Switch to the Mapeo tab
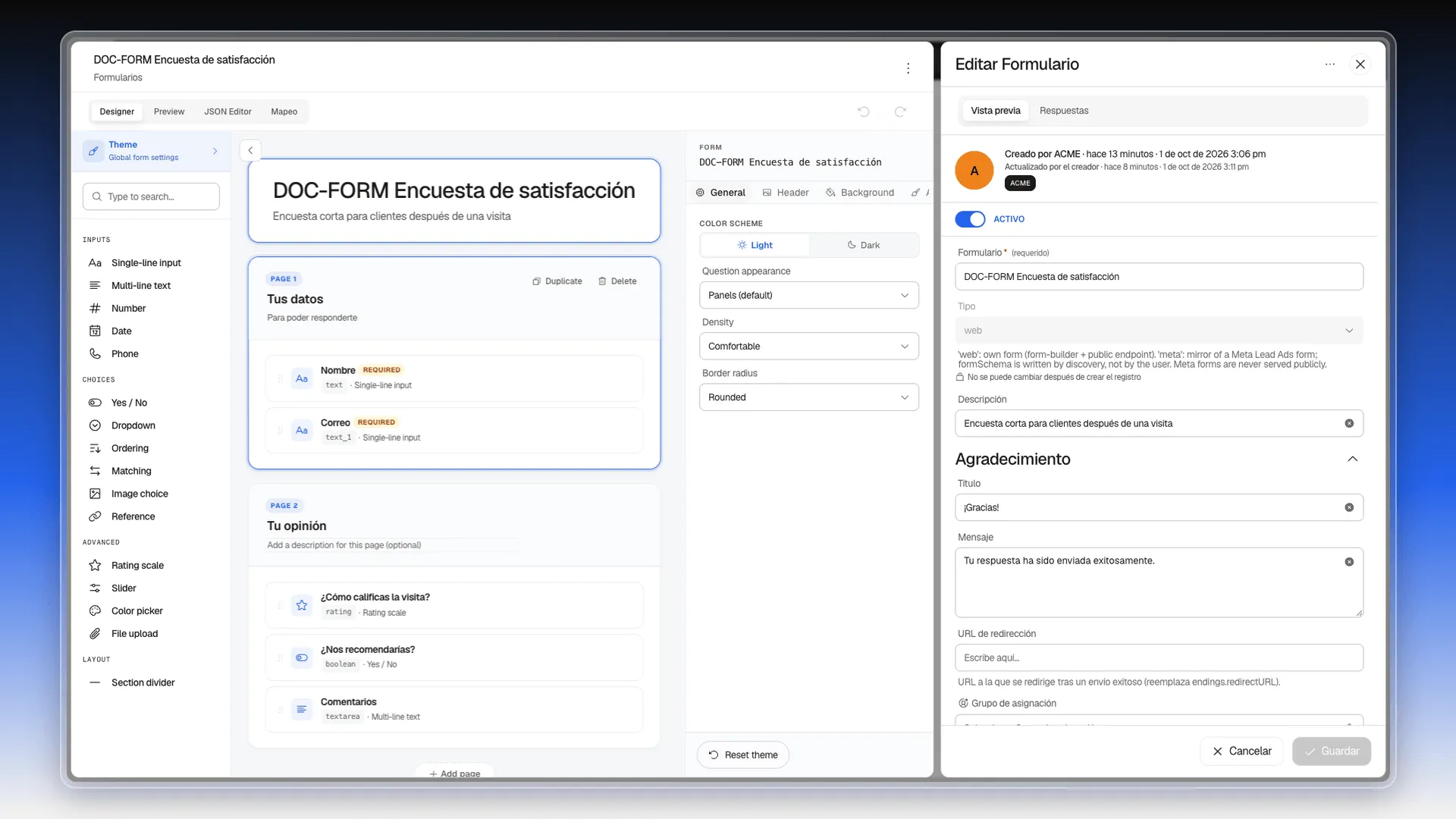 [x=284, y=111]
